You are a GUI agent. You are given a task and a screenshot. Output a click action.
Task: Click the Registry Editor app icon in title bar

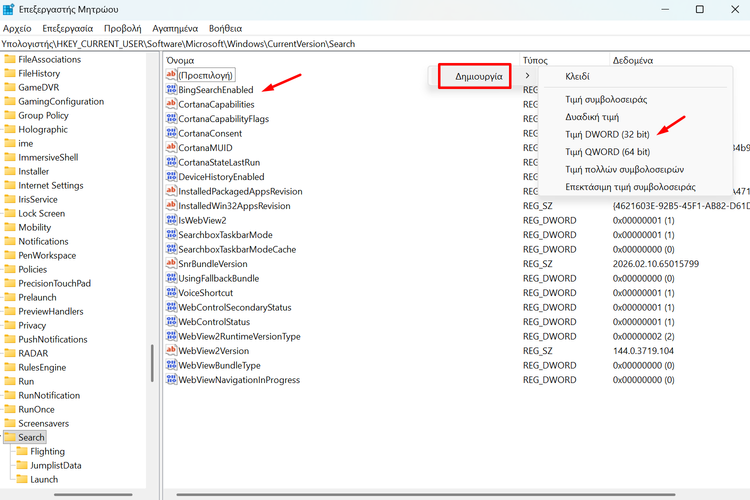point(9,9)
